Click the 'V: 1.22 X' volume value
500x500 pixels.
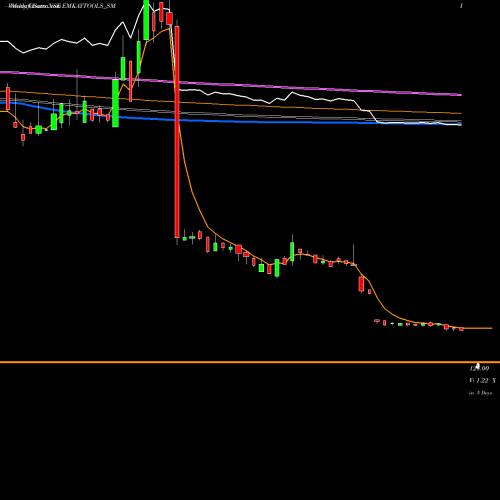tap(482, 380)
